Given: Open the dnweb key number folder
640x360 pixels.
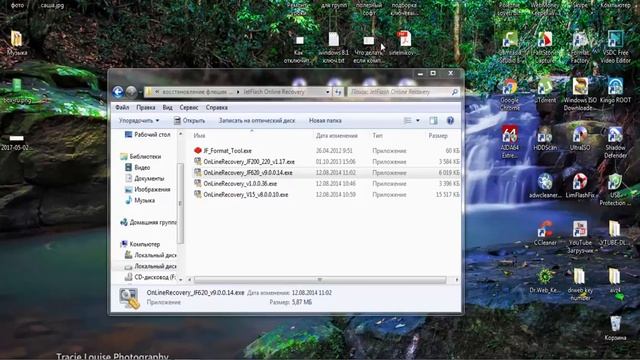Looking at the screenshot, I should 580,284.
